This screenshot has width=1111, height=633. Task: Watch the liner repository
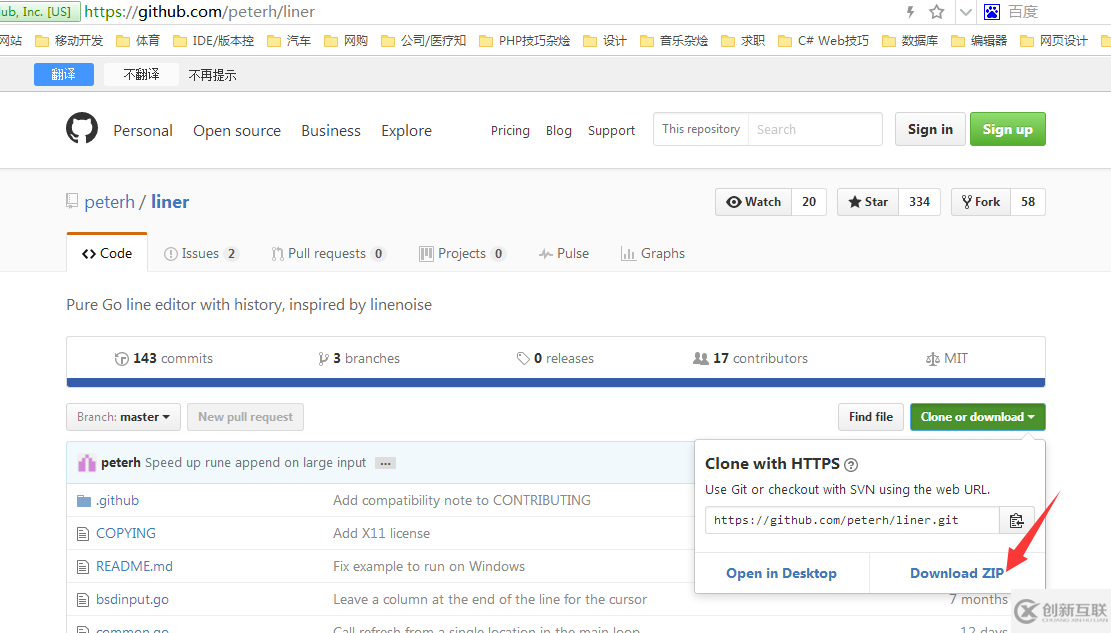click(x=754, y=202)
